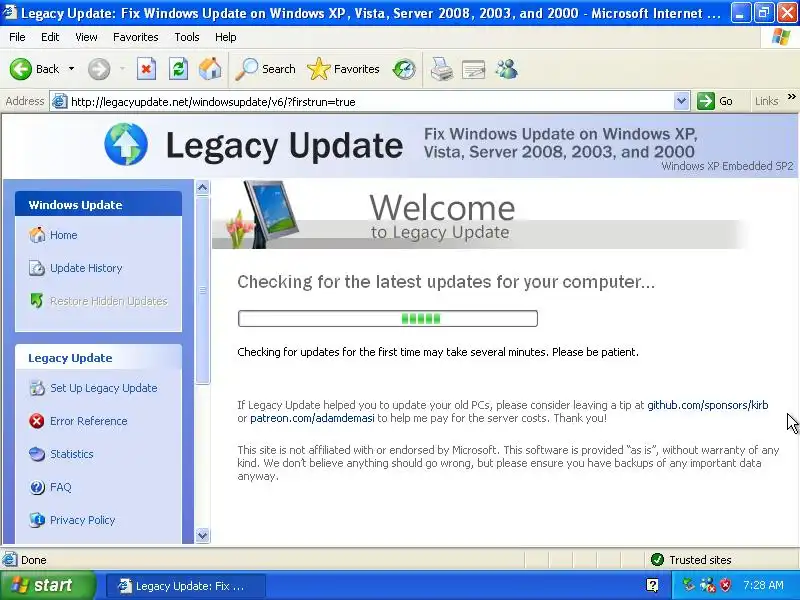Screen dimensions: 800x600
Task: Open Set Up Legacy Update link
Action: pos(104,388)
